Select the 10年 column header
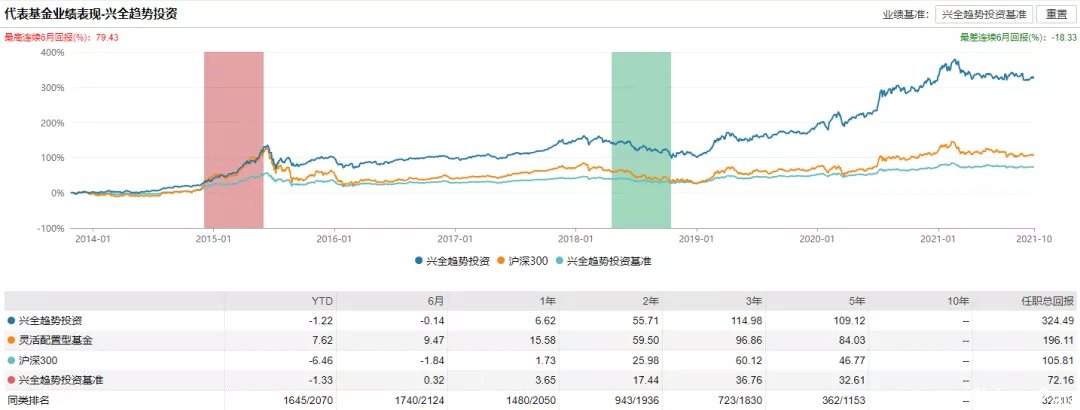The image size is (1080, 410). 957,301
